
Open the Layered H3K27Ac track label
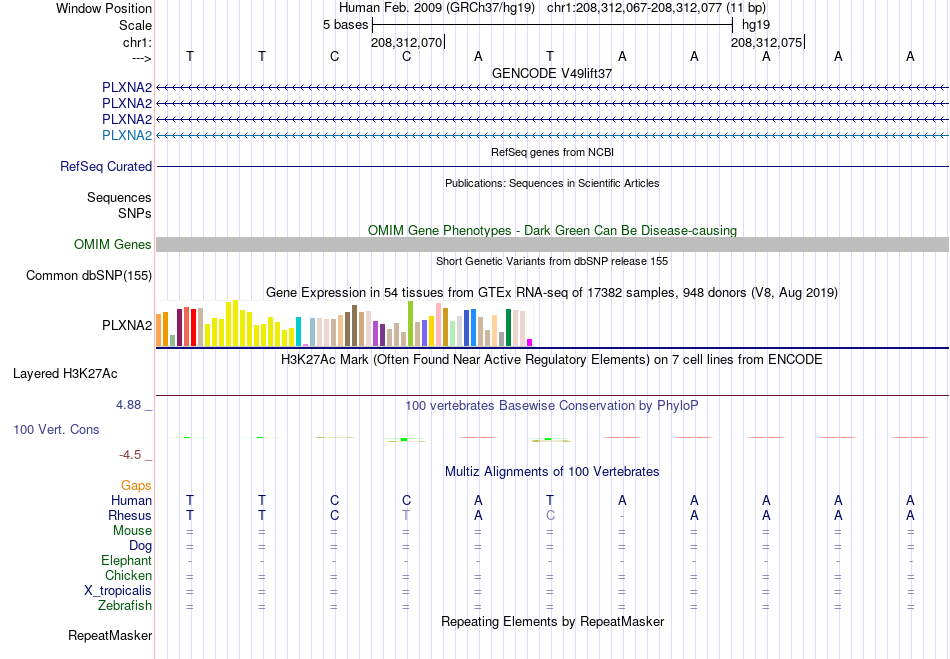[x=65, y=374]
